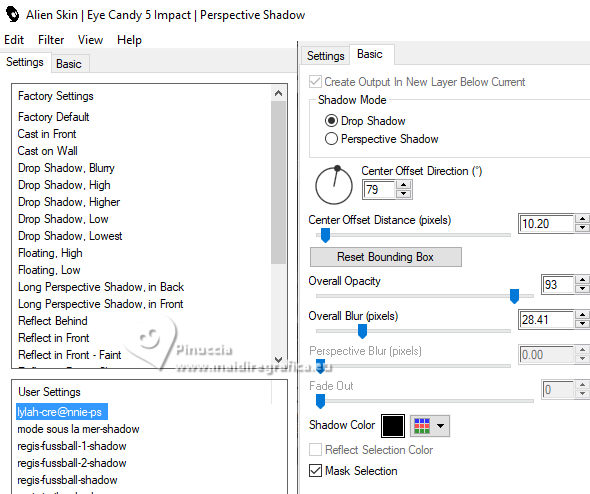Increase Overall Opacity value with up arrow

[x=582, y=280]
